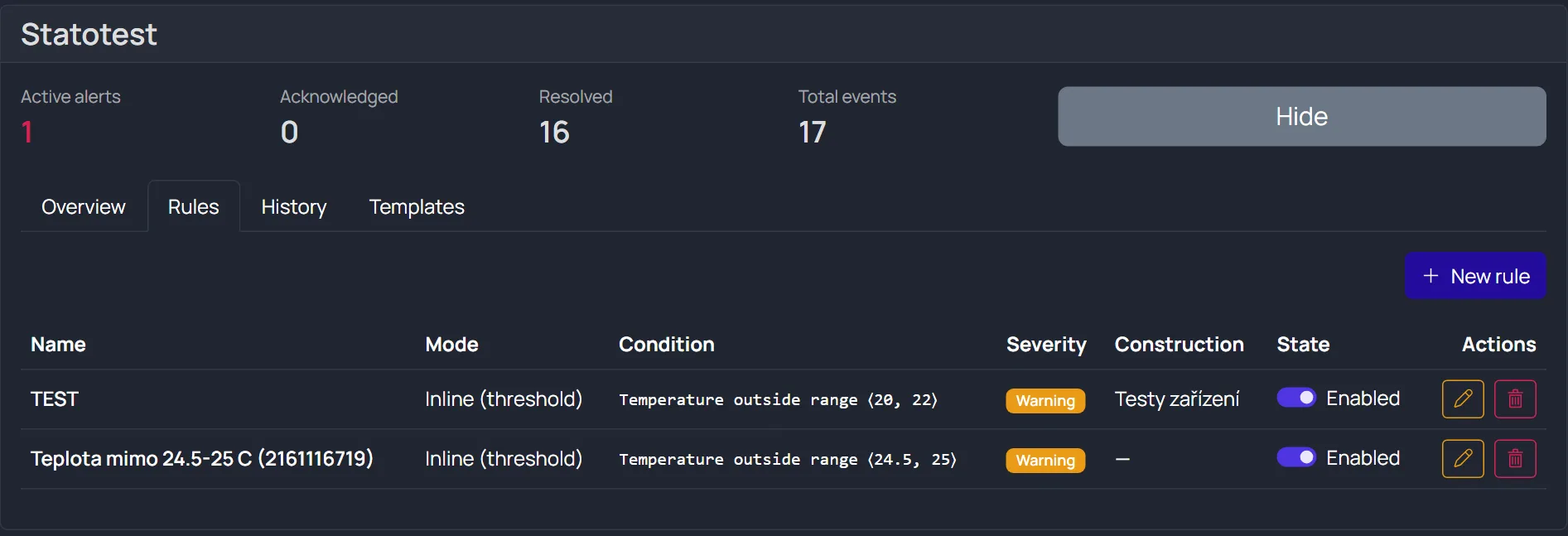Switch to the Overview tab
This screenshot has height=536, width=1568.
(x=84, y=206)
